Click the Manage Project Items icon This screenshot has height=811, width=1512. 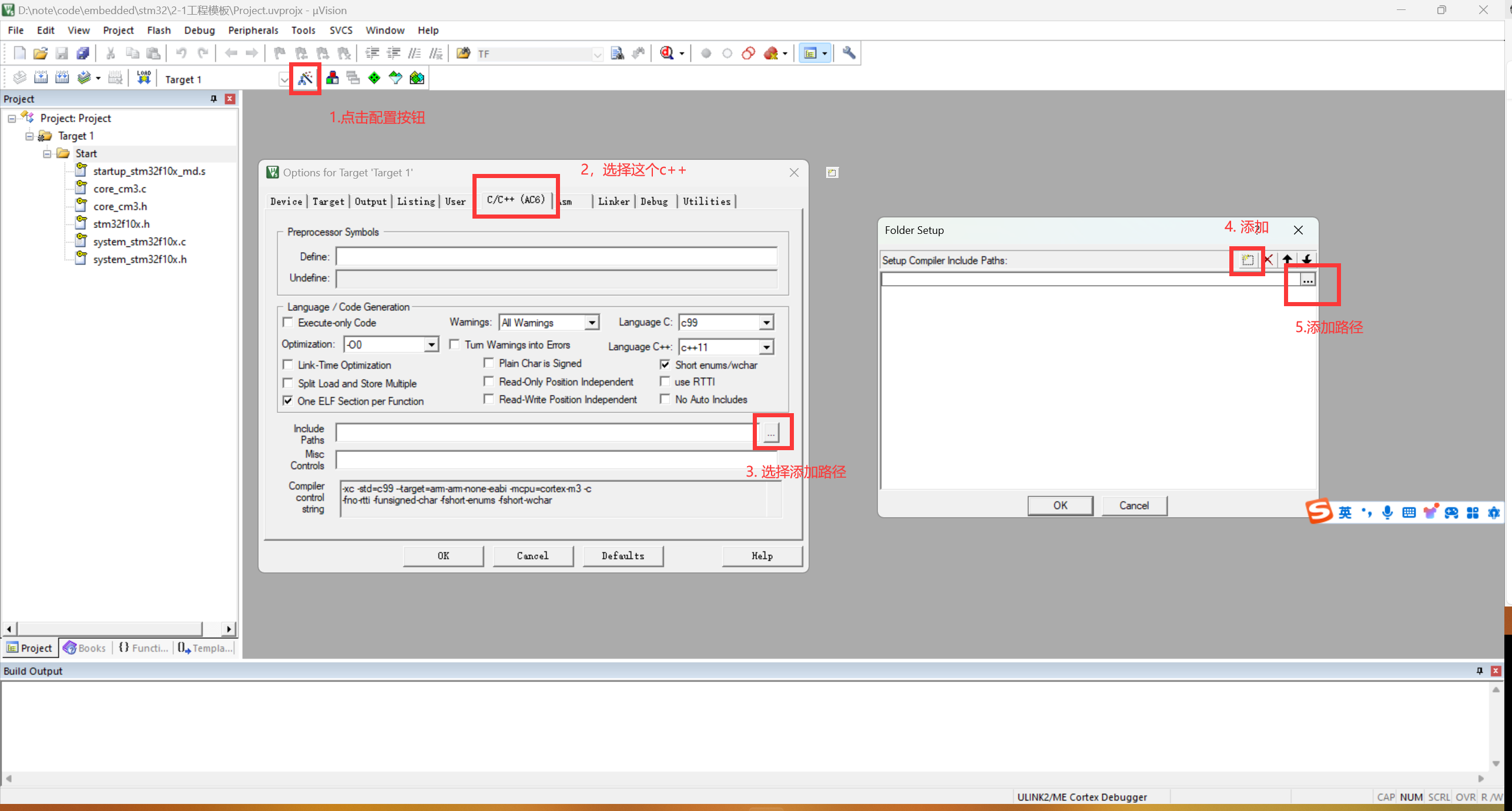332,78
